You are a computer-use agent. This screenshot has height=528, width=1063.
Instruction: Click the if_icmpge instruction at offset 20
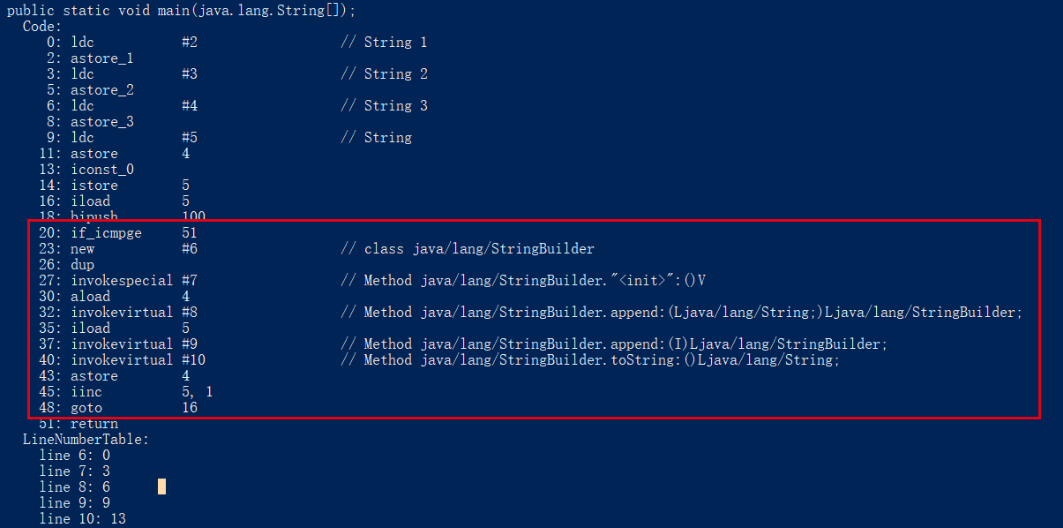(106, 233)
